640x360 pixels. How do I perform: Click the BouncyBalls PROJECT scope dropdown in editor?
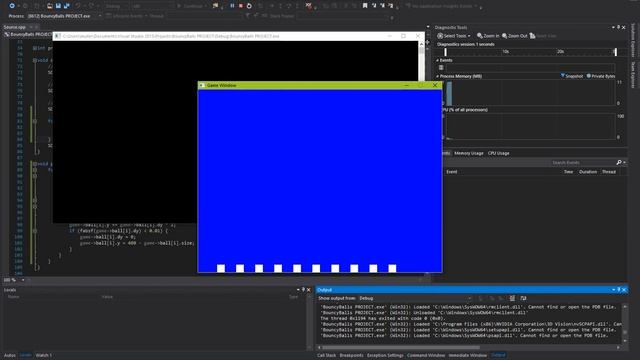[28, 35]
